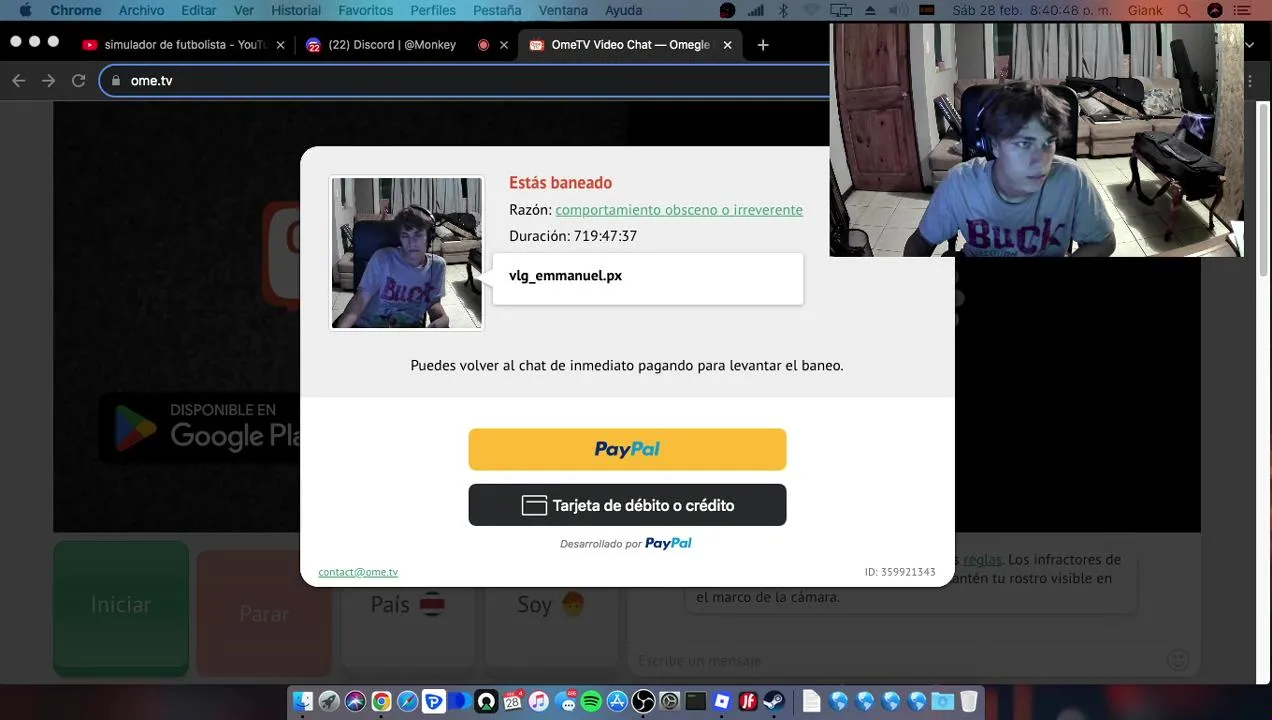
Task: Open Launchpad from the dock
Action: (329, 702)
